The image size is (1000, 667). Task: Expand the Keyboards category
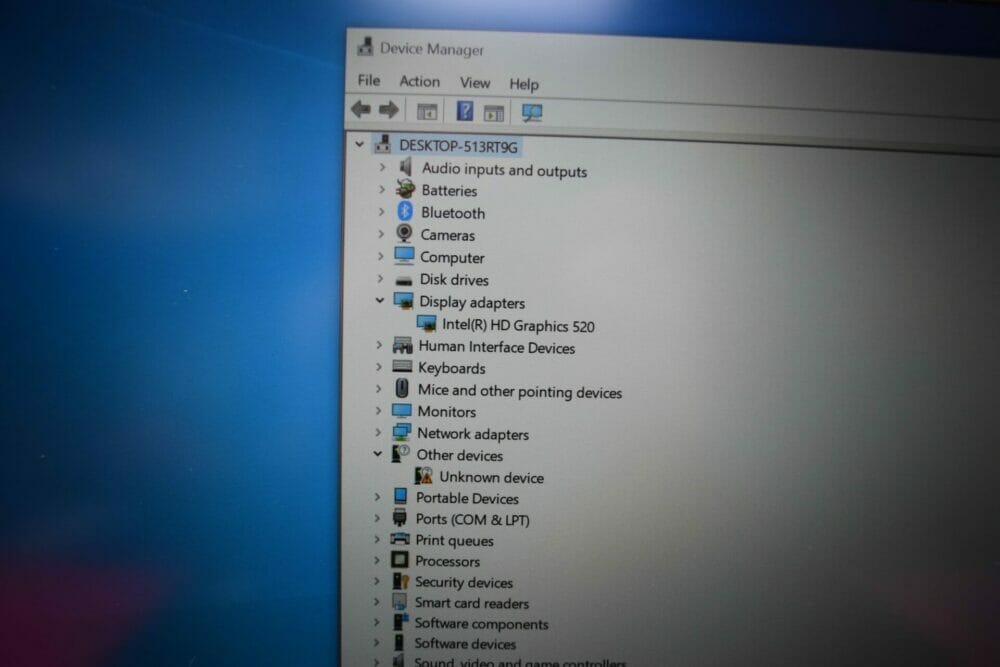[379, 367]
